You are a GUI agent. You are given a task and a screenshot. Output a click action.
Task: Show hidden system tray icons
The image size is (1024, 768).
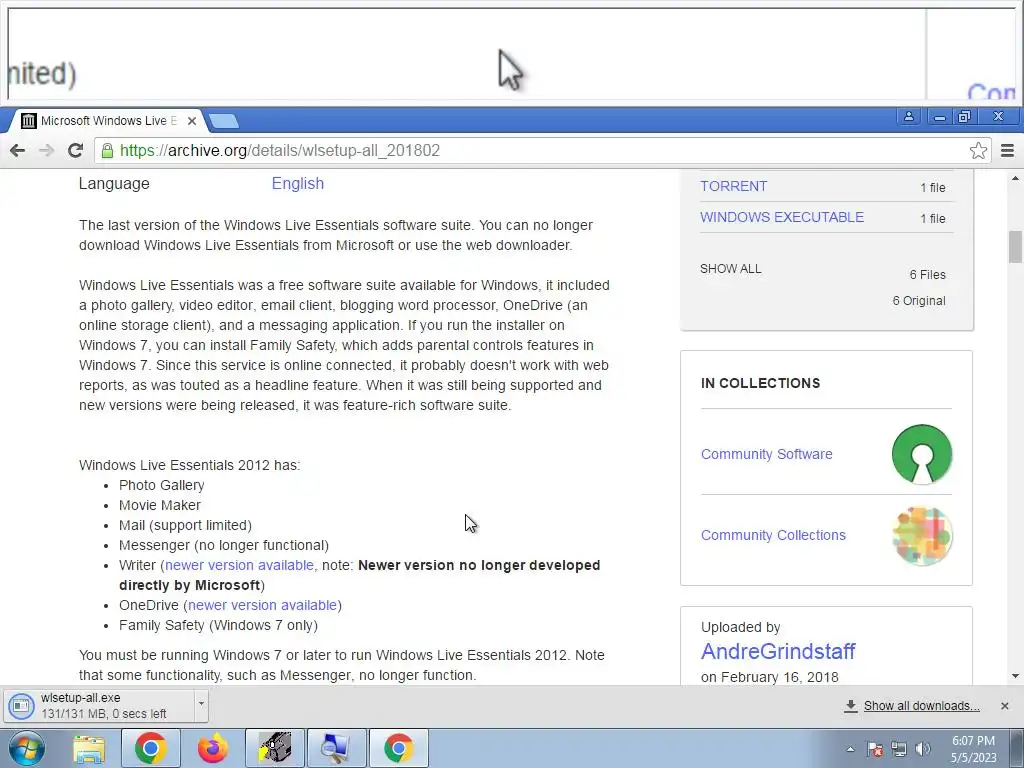[x=850, y=749]
